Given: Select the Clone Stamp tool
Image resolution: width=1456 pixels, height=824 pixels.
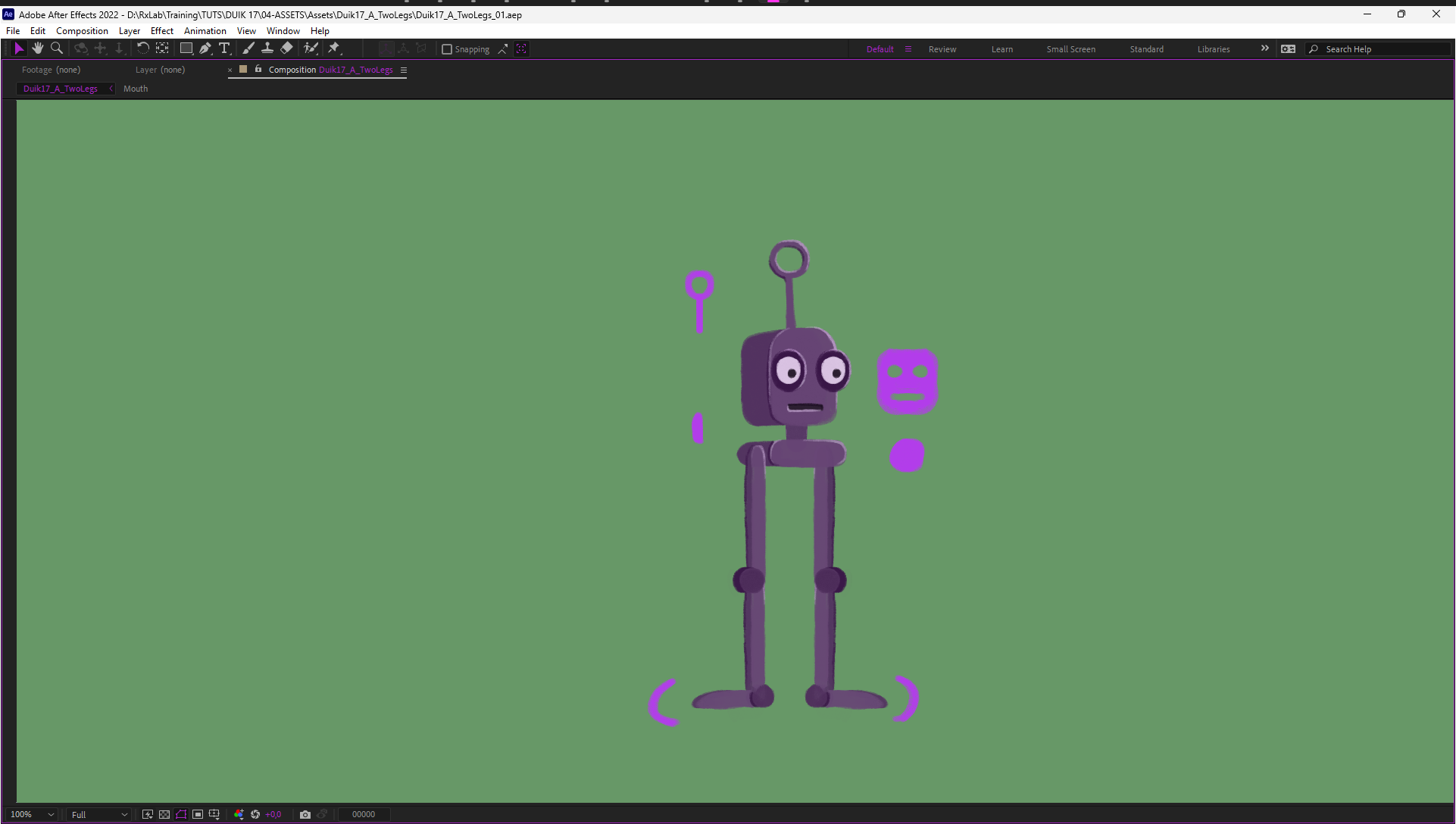Looking at the screenshot, I should pos(267,48).
